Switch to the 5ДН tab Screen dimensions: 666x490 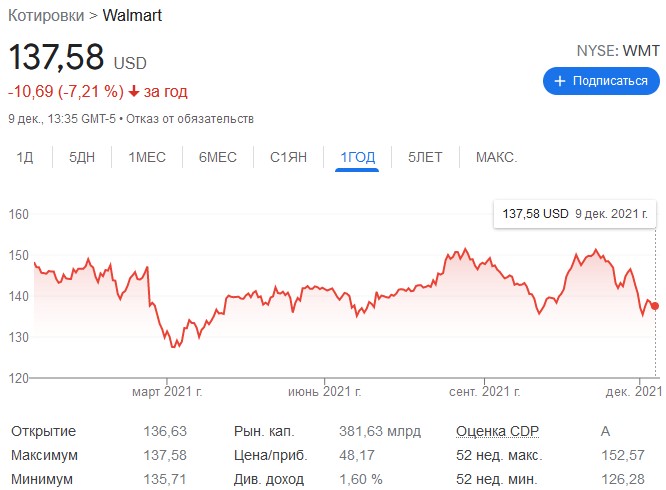(x=82, y=157)
